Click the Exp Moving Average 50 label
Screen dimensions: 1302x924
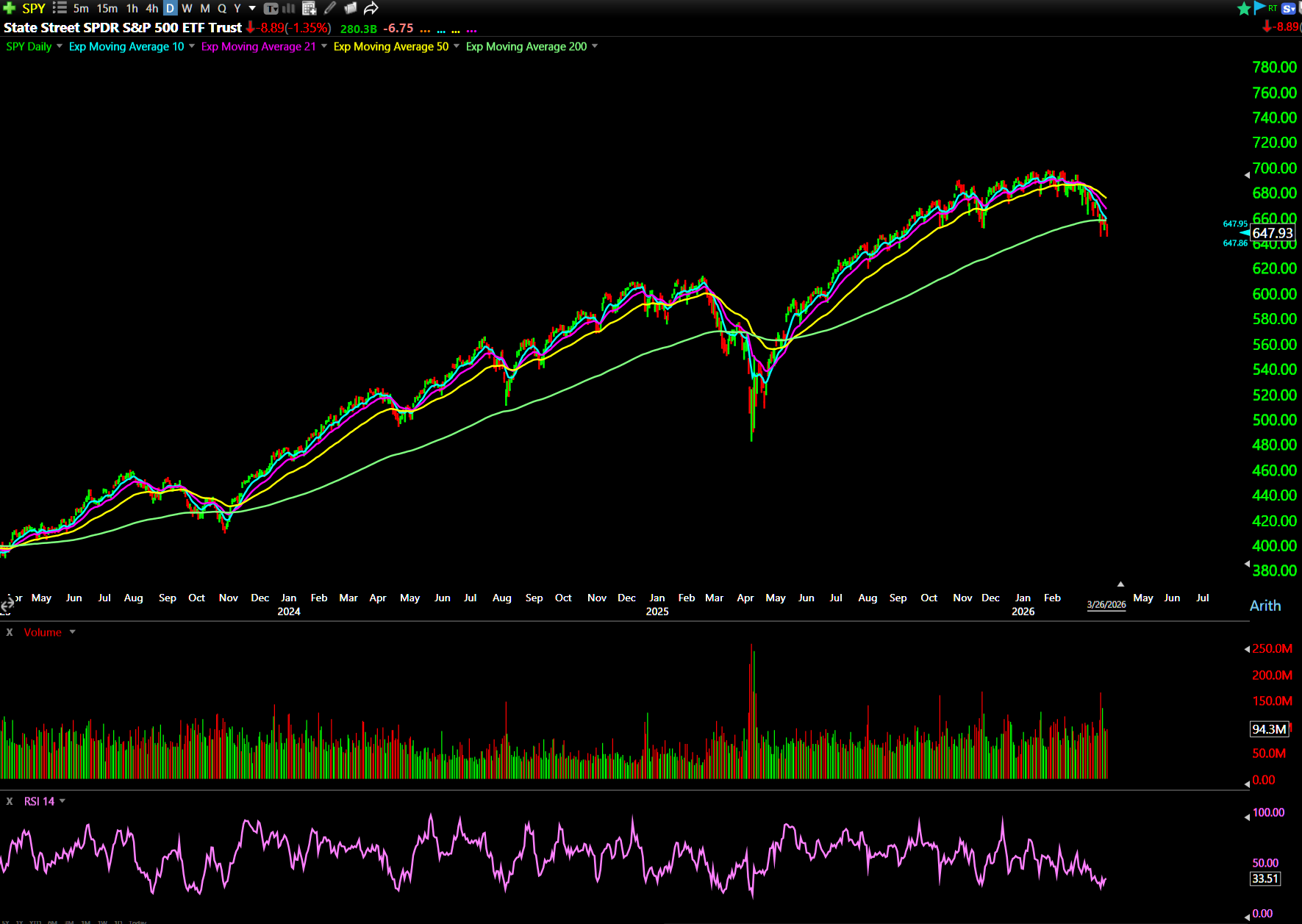390,46
